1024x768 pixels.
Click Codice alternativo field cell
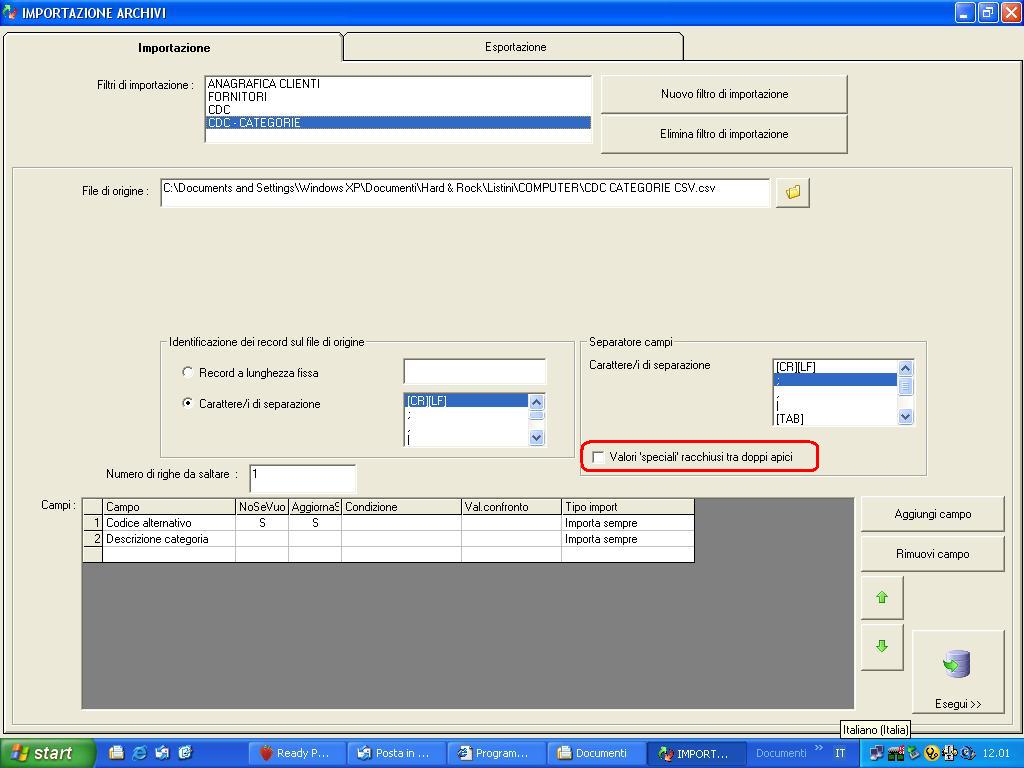click(169, 523)
